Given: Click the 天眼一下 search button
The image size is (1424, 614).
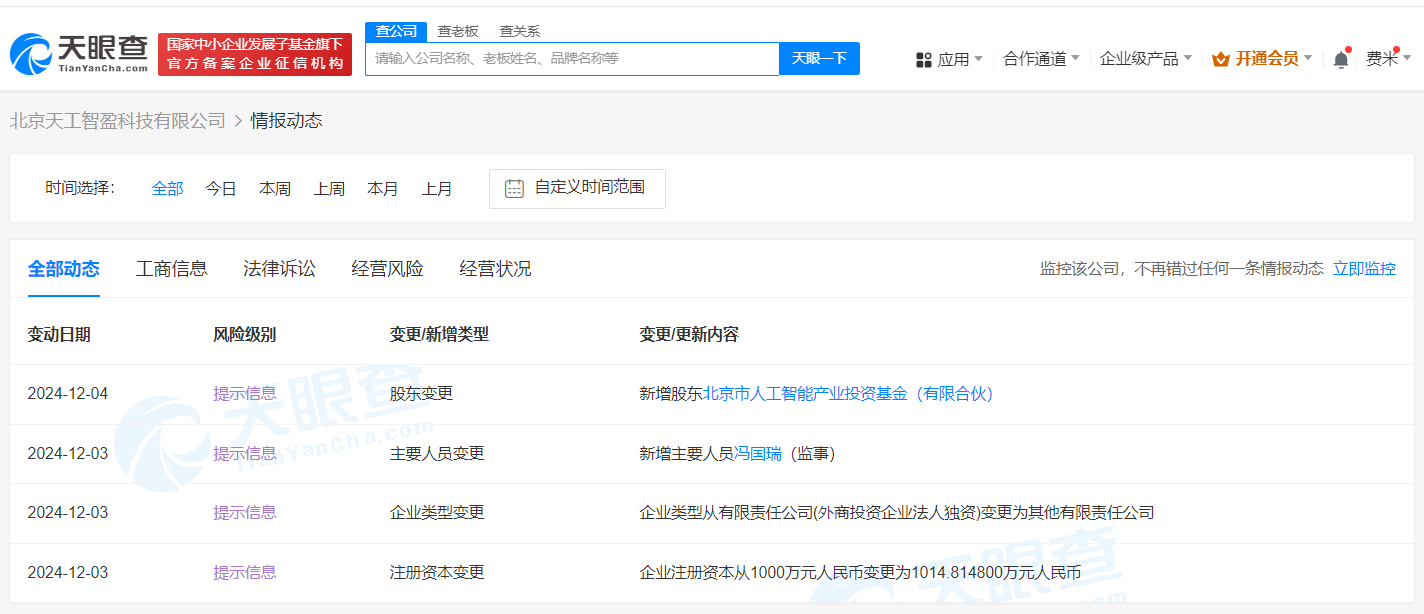Looking at the screenshot, I should (819, 58).
